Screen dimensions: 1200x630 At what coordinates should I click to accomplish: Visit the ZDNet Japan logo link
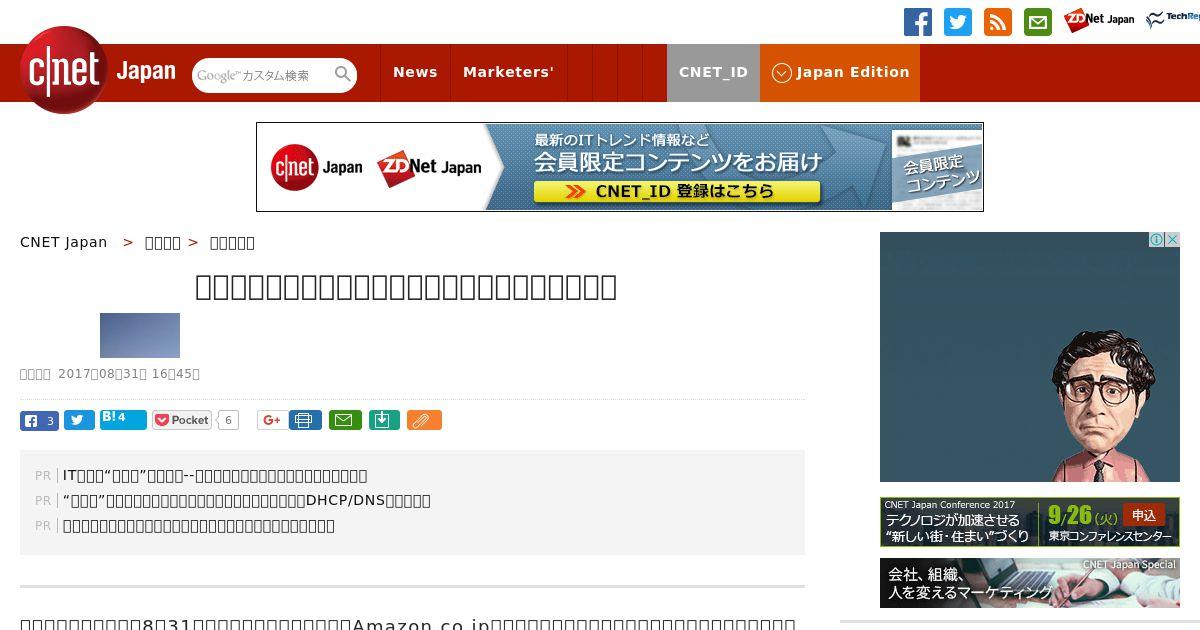tap(1099, 20)
